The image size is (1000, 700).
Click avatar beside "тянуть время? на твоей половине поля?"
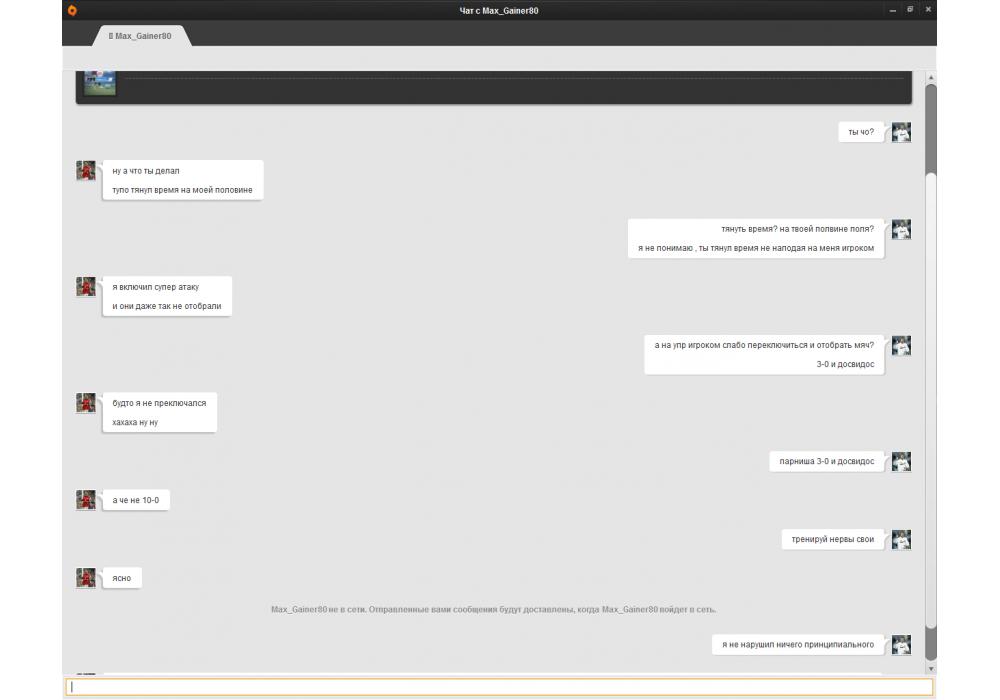pos(901,229)
